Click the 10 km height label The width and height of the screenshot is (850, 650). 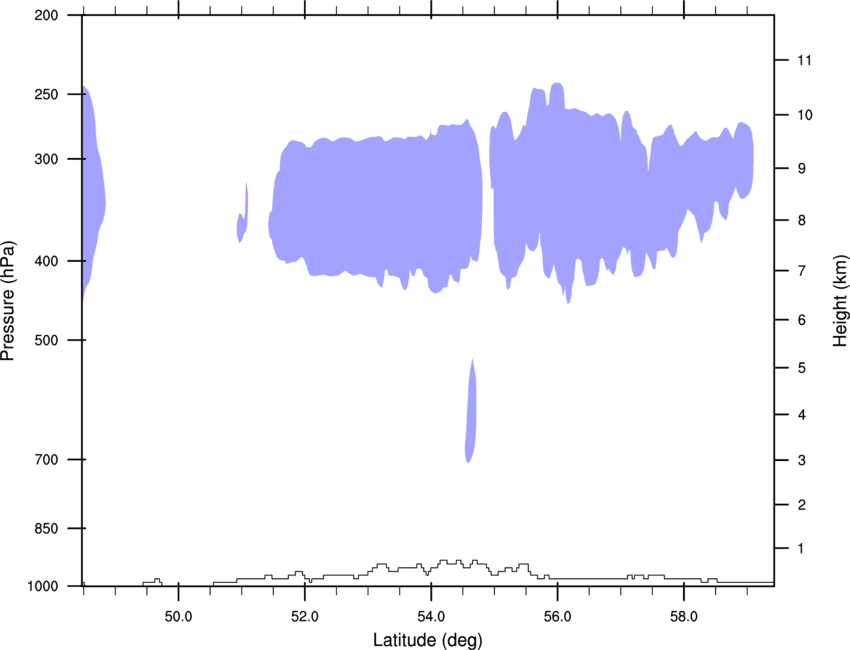point(804,115)
